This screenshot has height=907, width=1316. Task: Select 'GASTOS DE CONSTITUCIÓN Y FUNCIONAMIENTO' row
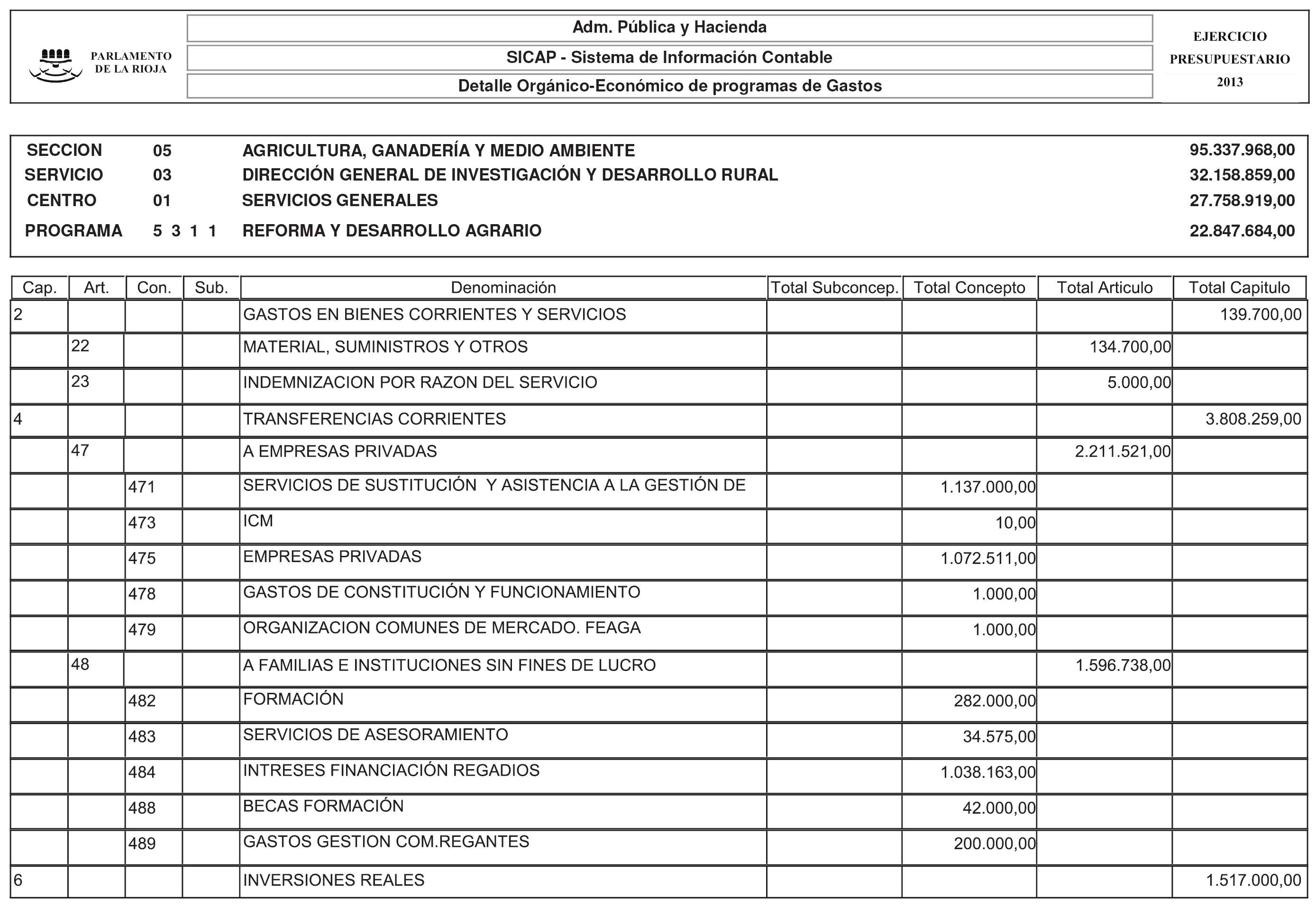pos(659,598)
